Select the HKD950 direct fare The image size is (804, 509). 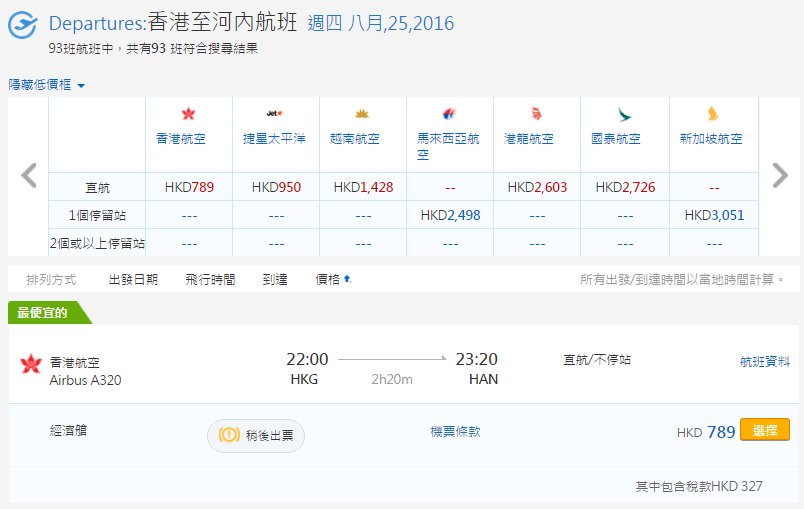(x=276, y=187)
